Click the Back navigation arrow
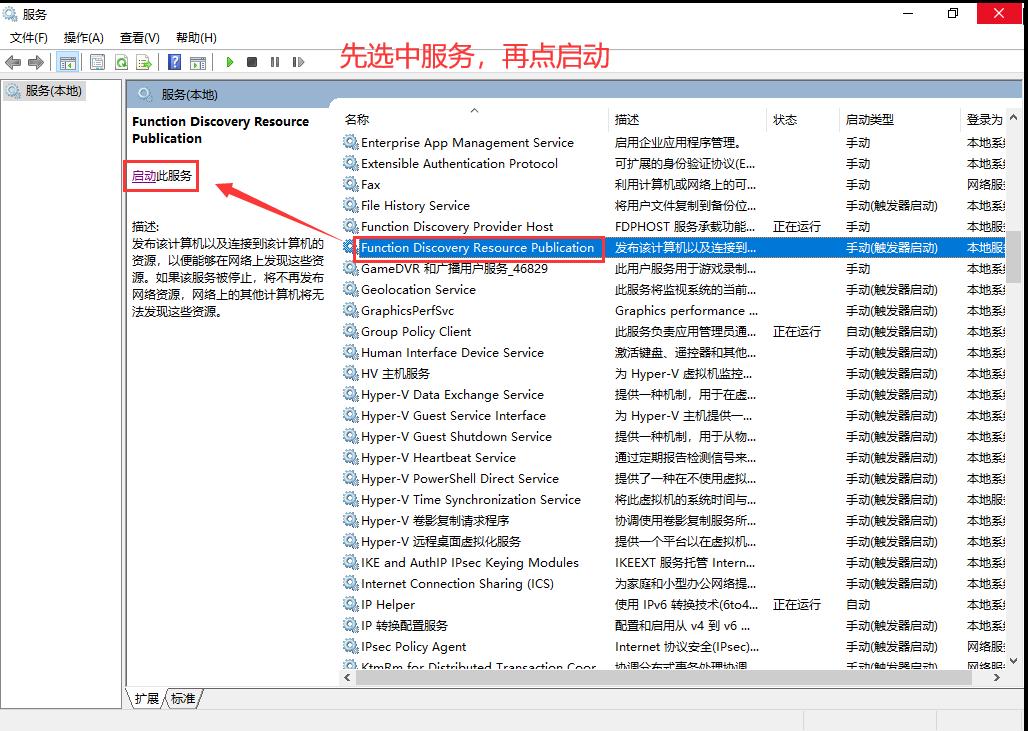 (x=12, y=62)
